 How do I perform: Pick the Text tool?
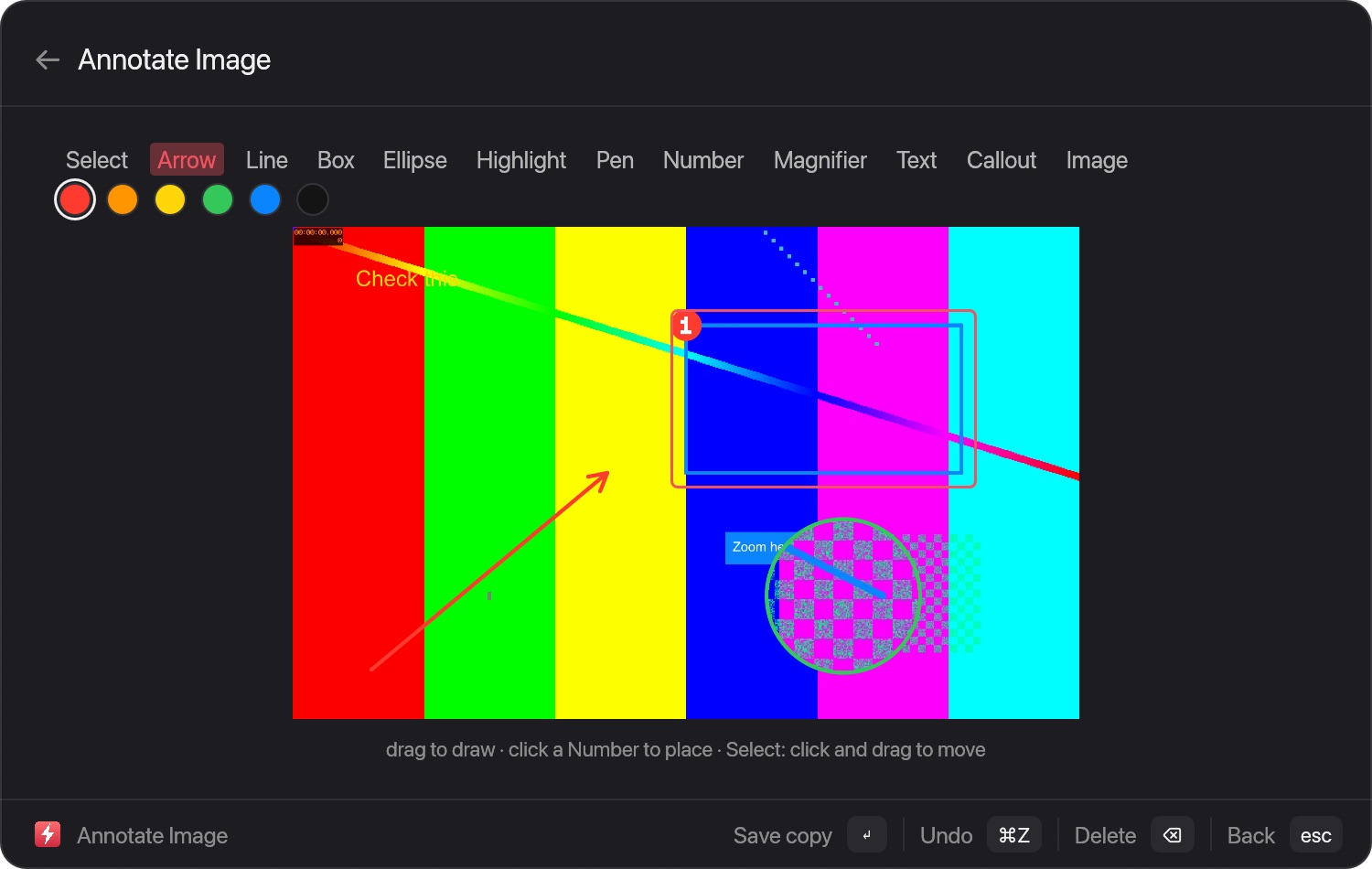coord(916,160)
